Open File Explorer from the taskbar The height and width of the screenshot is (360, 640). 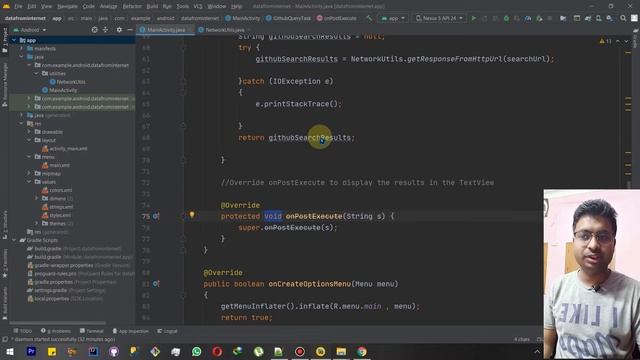(341, 351)
